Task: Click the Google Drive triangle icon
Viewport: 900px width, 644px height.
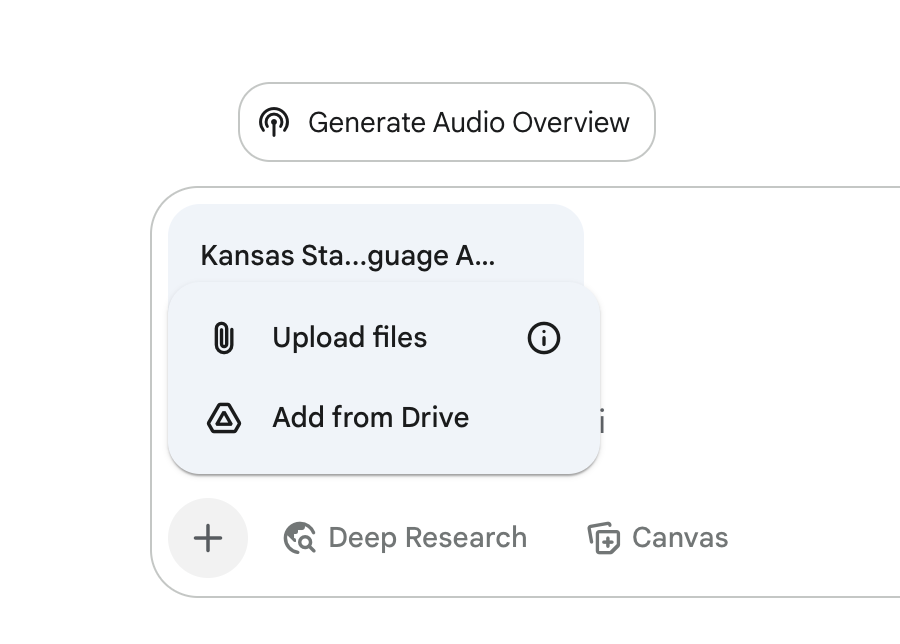Action: (x=224, y=417)
